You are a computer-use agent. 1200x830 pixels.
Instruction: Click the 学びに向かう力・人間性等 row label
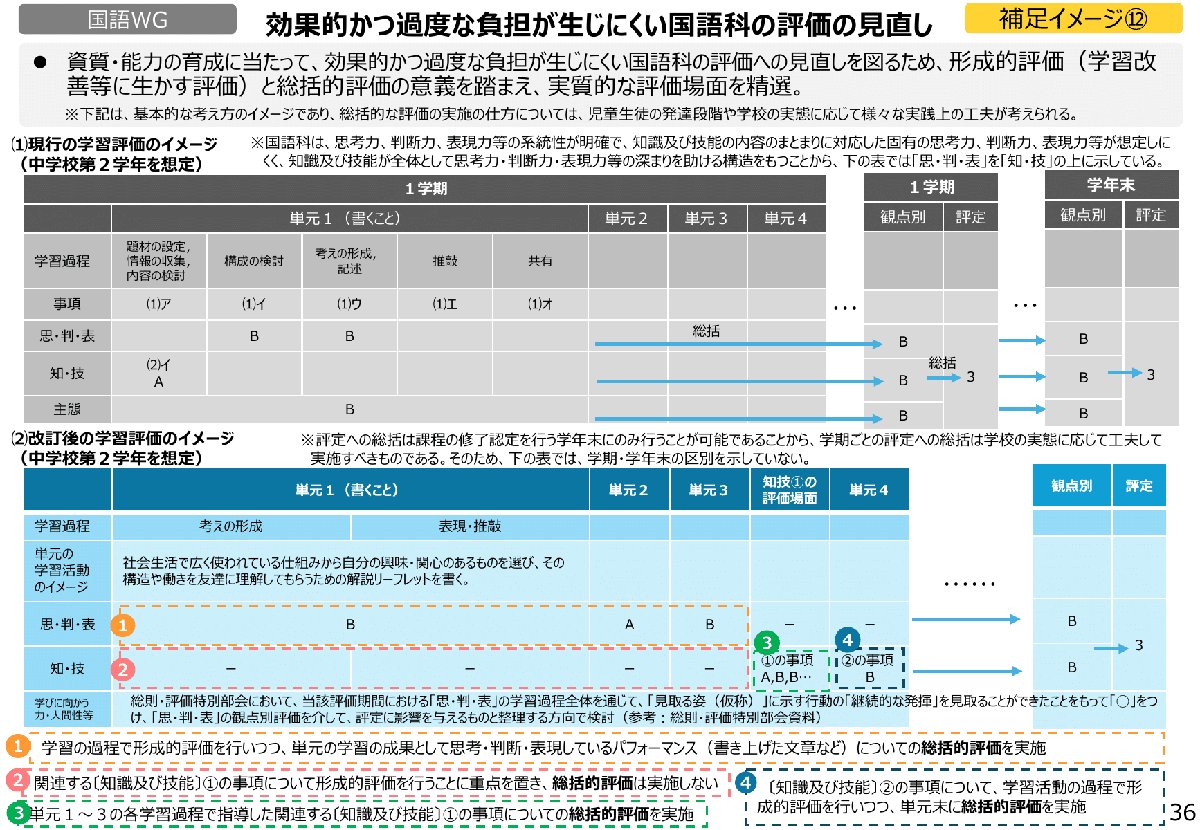[67, 709]
